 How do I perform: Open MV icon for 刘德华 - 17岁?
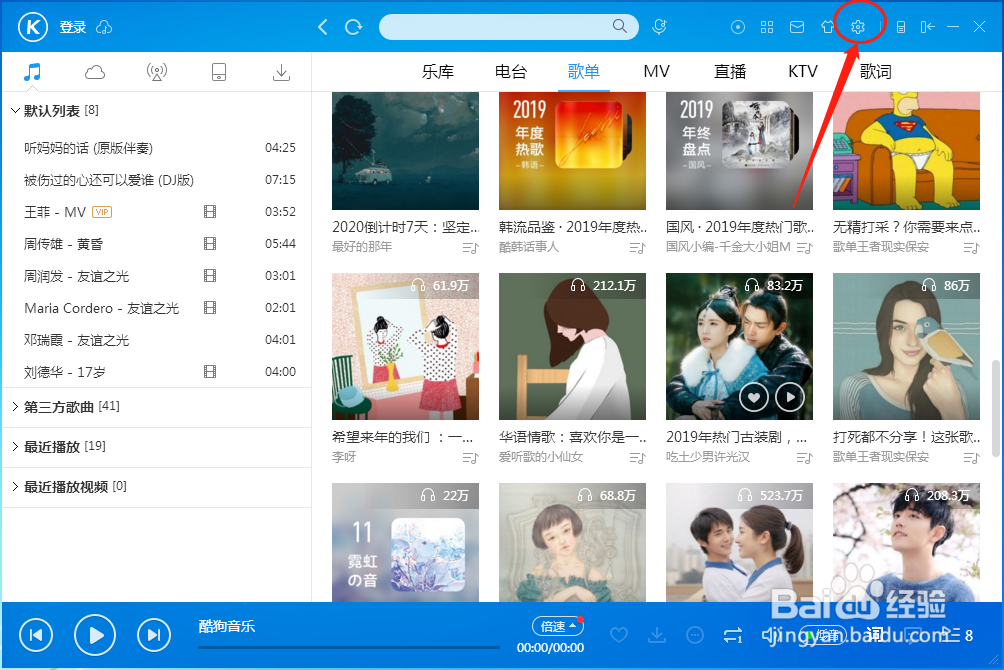pos(209,372)
